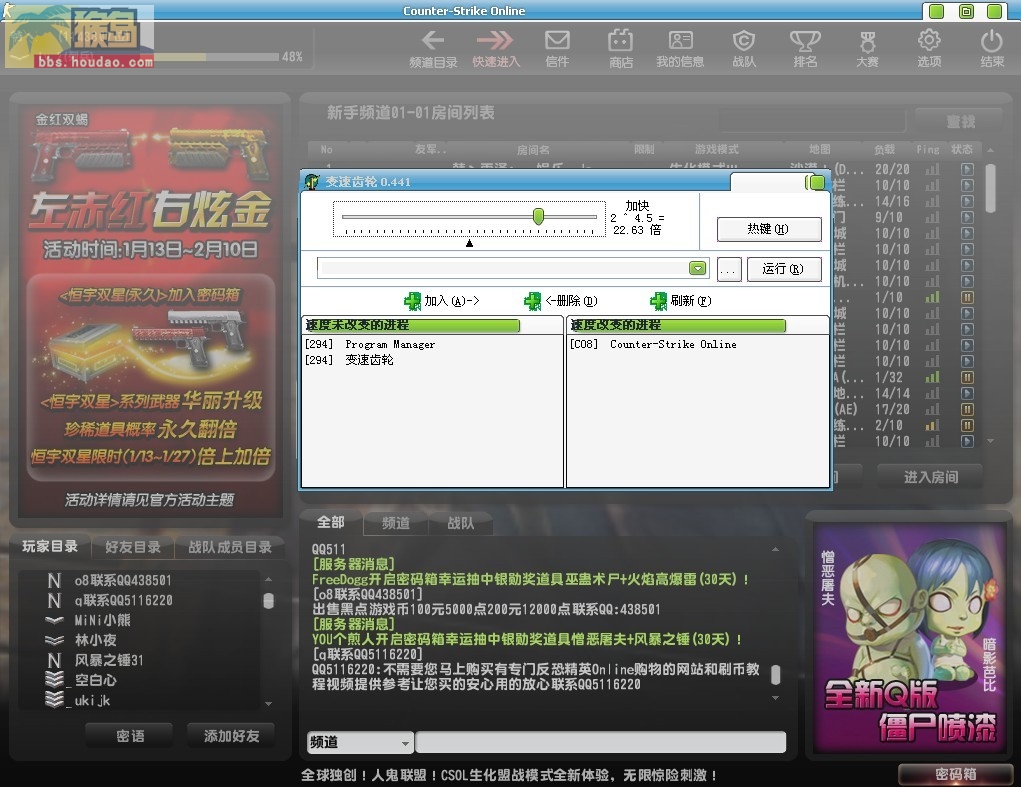Switch to the 全部 chat tab

tap(331, 522)
